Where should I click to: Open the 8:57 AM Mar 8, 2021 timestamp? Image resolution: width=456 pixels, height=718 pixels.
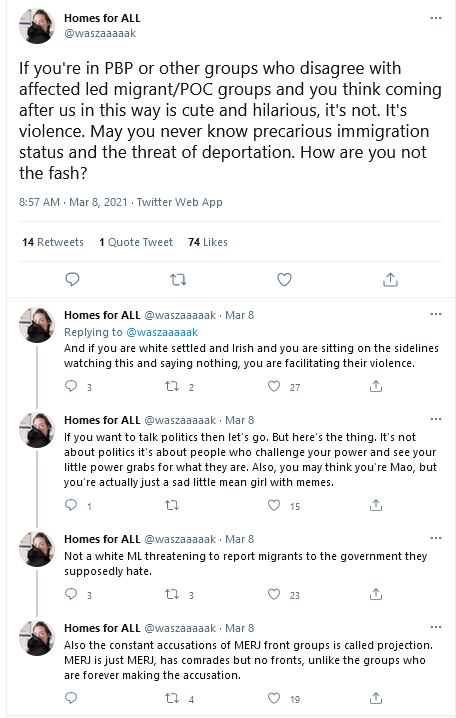73,202
